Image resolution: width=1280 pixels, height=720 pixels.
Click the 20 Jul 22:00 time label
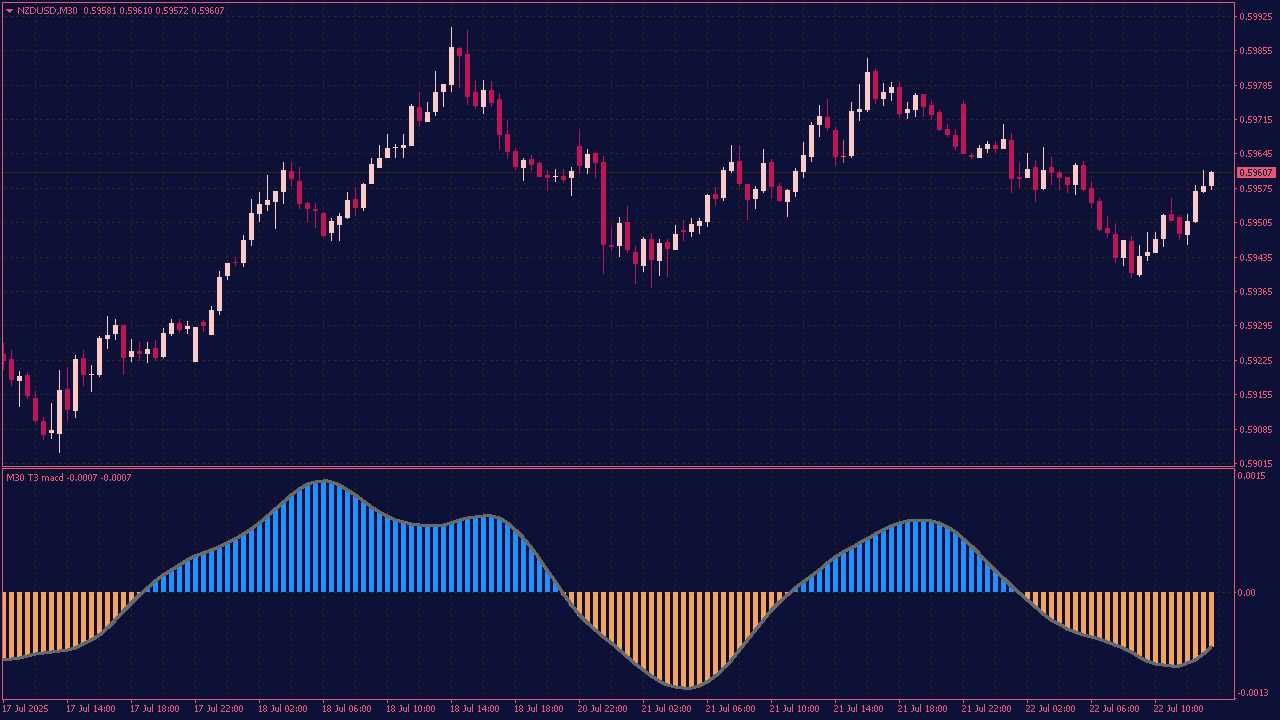pos(605,709)
